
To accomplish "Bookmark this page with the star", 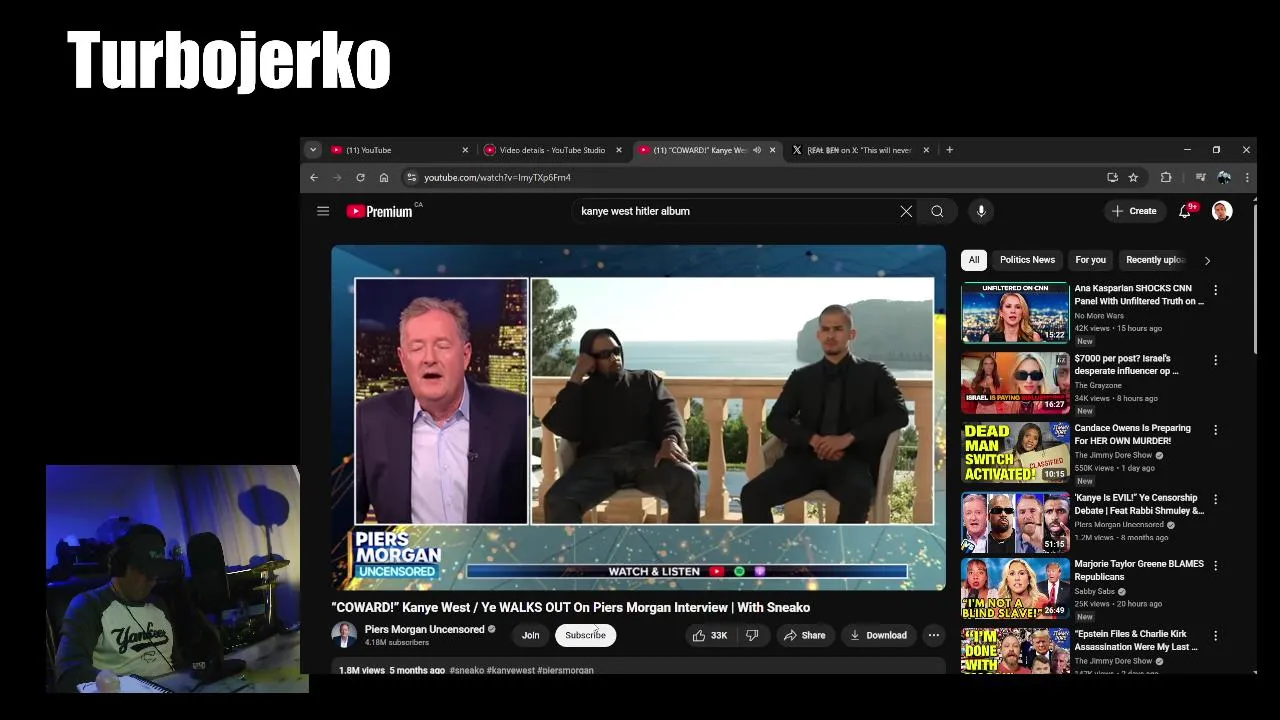I will pos(1133,177).
